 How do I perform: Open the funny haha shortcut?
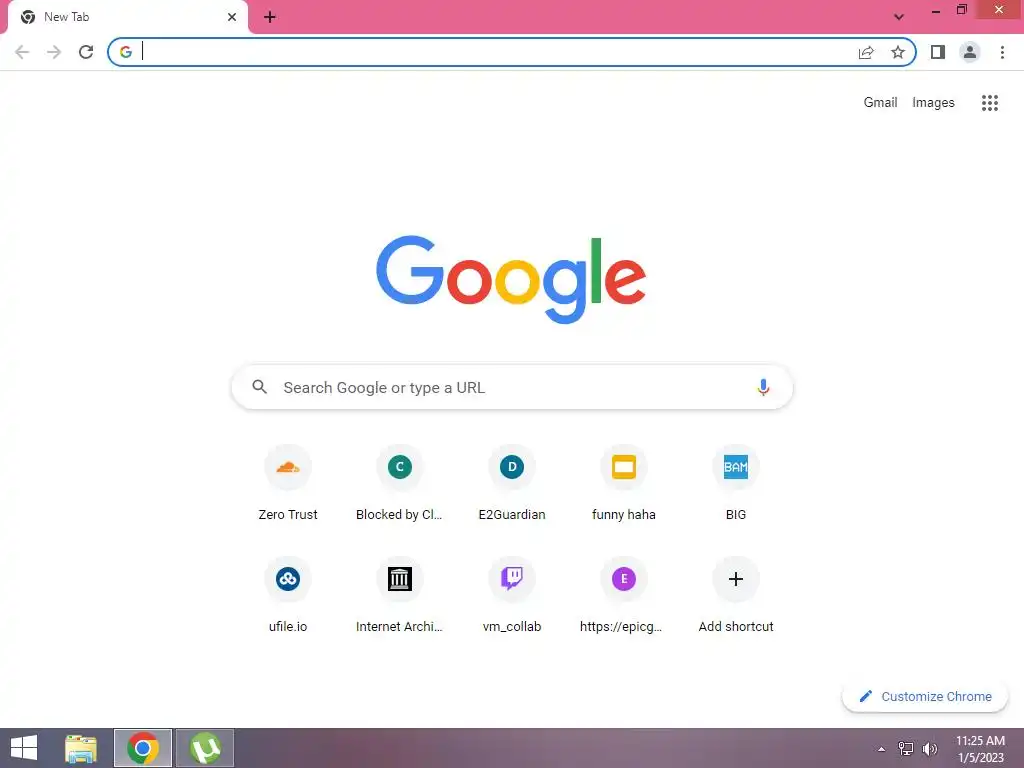pos(624,483)
